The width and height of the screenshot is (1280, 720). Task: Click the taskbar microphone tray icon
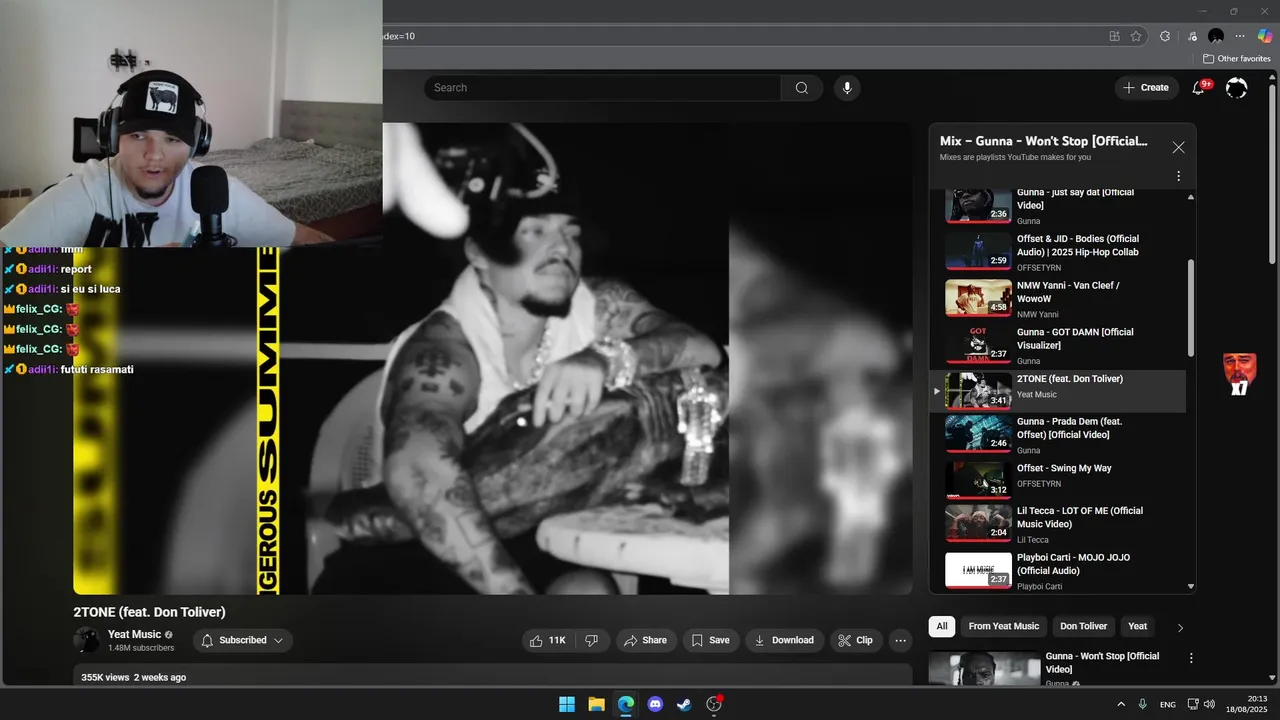pyautogui.click(x=1142, y=704)
